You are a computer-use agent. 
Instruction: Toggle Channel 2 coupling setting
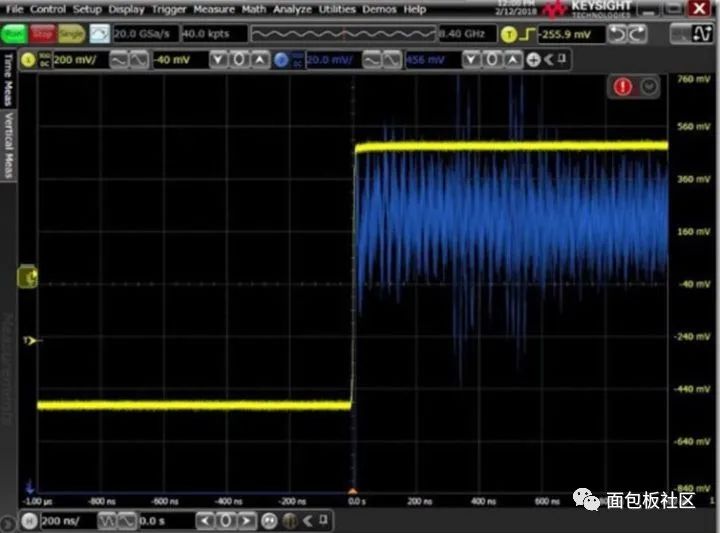(x=298, y=60)
